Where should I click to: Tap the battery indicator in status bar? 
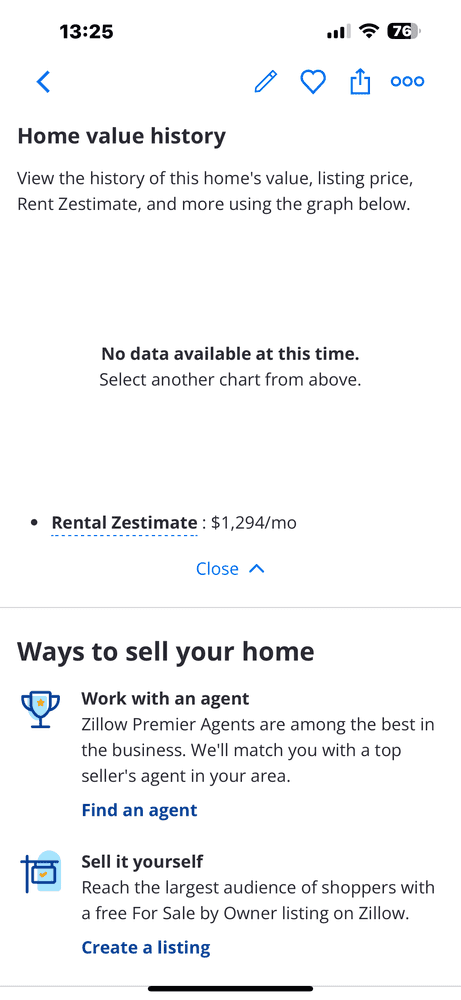[404, 31]
